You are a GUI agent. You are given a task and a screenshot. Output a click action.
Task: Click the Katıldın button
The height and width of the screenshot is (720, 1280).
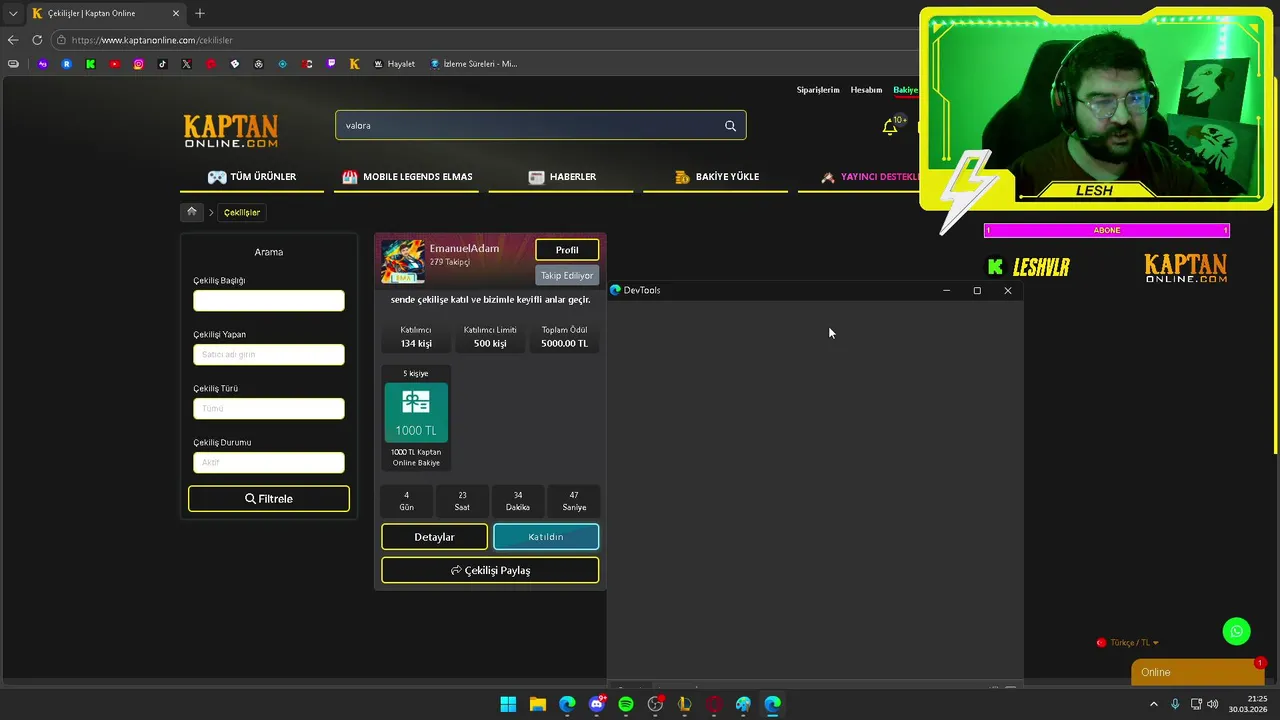coord(546,537)
